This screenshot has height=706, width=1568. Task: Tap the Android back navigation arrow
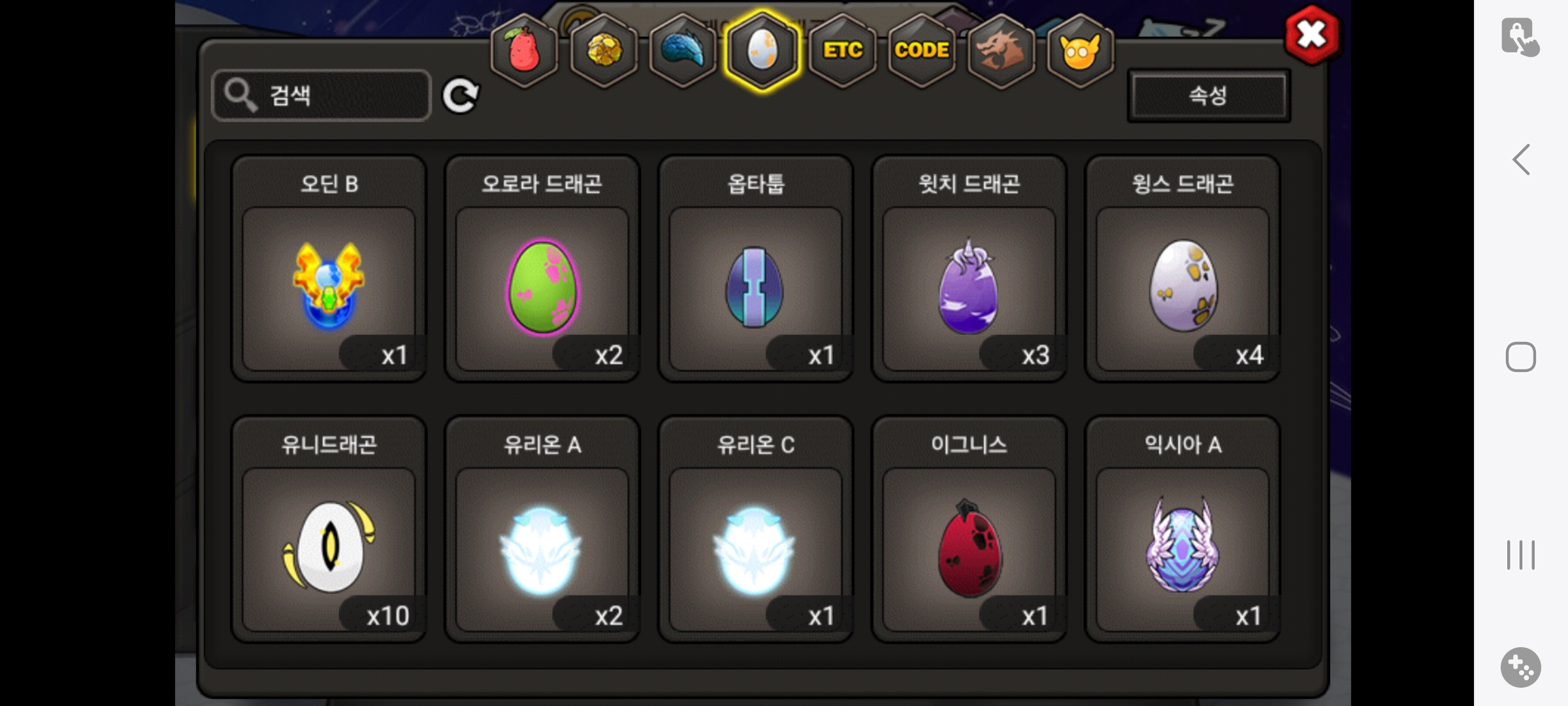(1521, 160)
